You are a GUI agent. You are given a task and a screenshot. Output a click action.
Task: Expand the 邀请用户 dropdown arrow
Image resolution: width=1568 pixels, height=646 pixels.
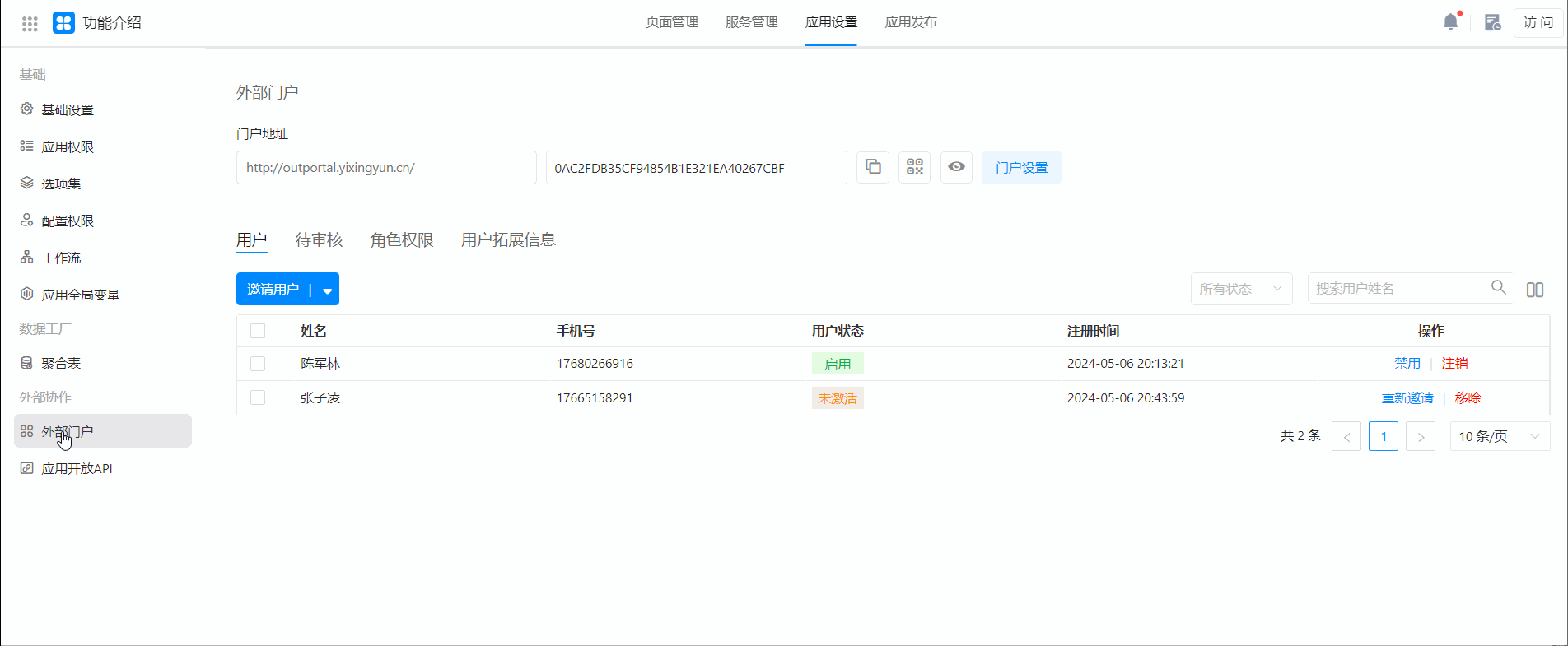click(327, 290)
